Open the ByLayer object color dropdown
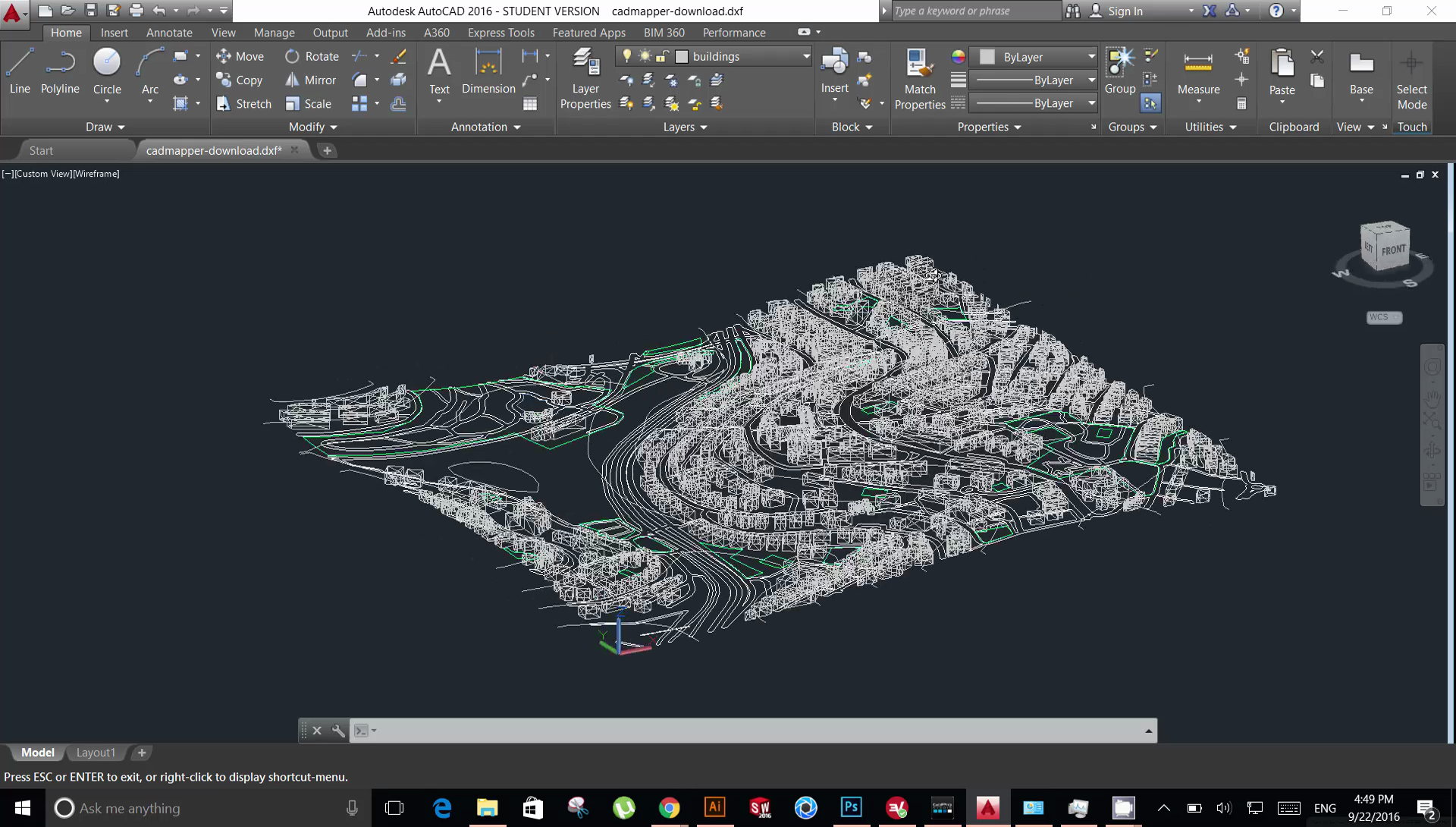Viewport: 1456px width, 827px height. tap(1037, 57)
